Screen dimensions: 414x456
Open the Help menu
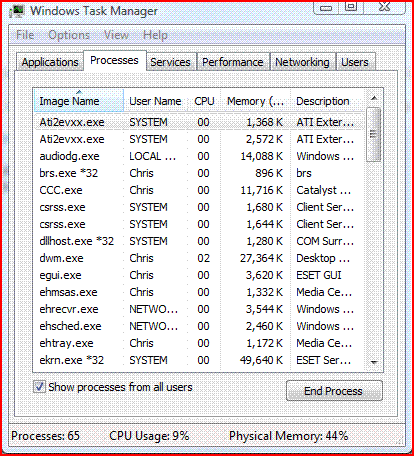click(155, 35)
